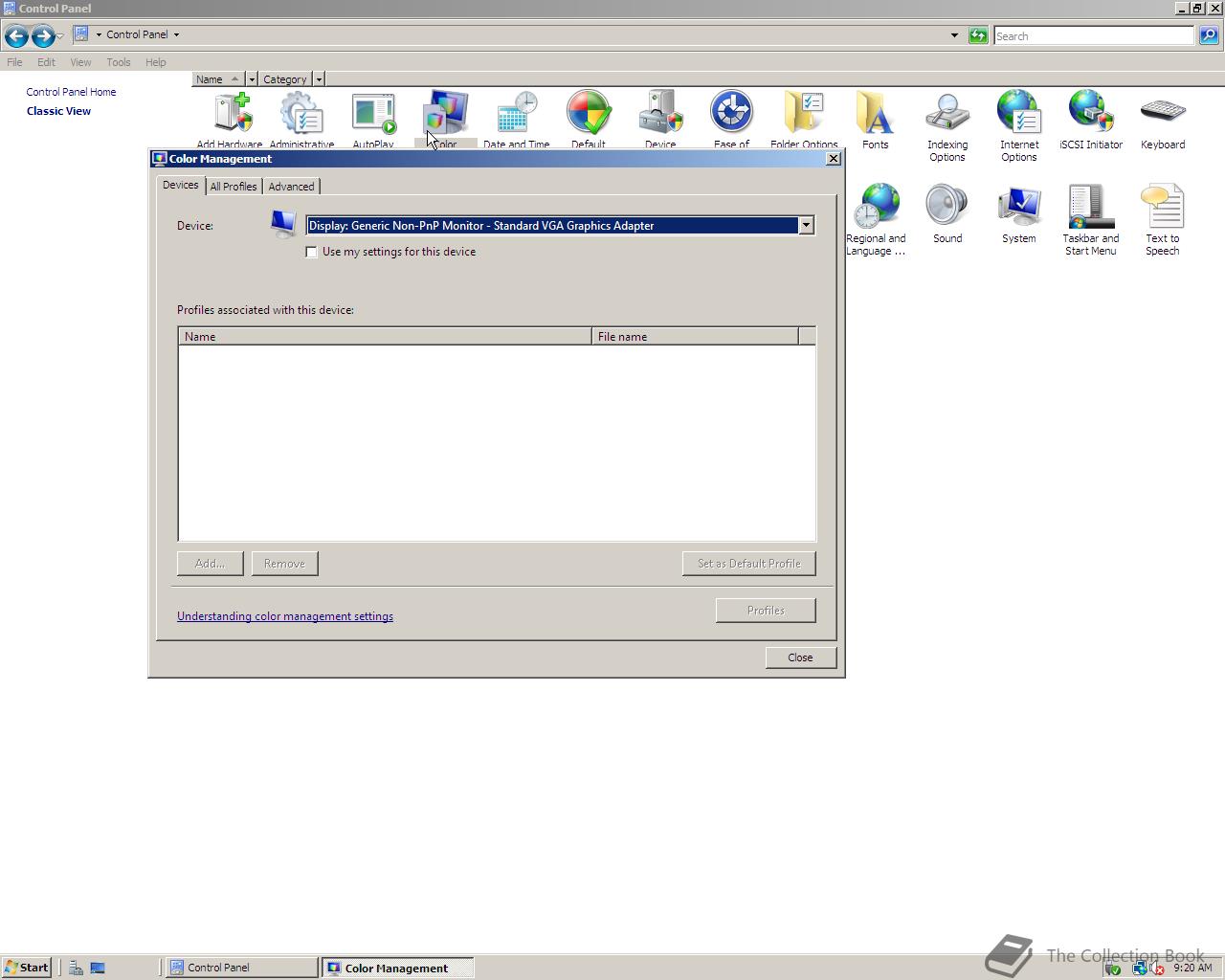Open the Device Manager icon
The height and width of the screenshot is (980, 1225).
(660, 119)
